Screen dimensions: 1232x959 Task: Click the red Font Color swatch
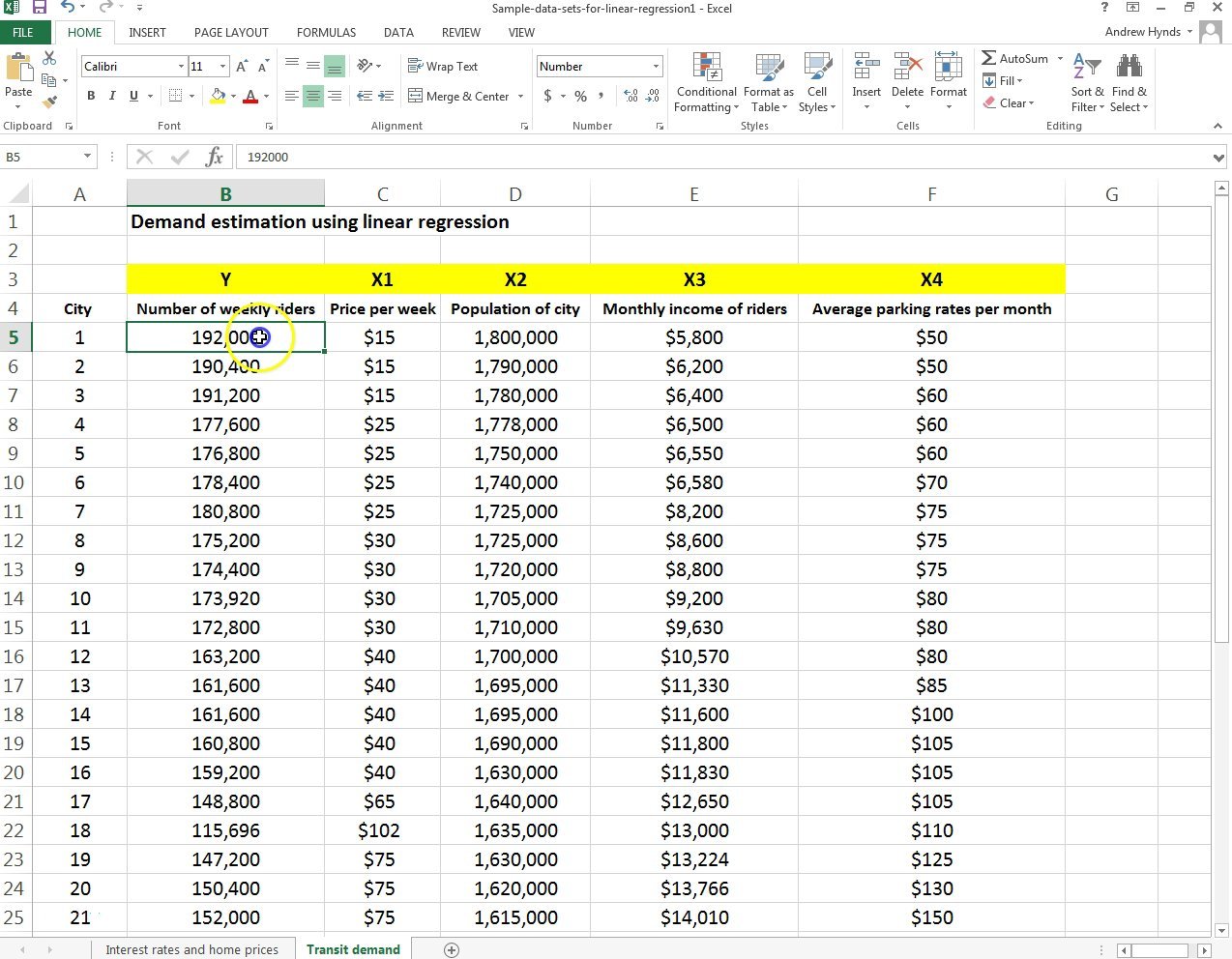251,98
